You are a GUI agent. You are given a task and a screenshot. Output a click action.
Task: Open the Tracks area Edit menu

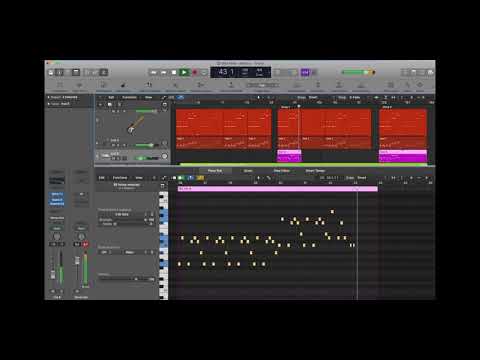[x=111, y=97]
